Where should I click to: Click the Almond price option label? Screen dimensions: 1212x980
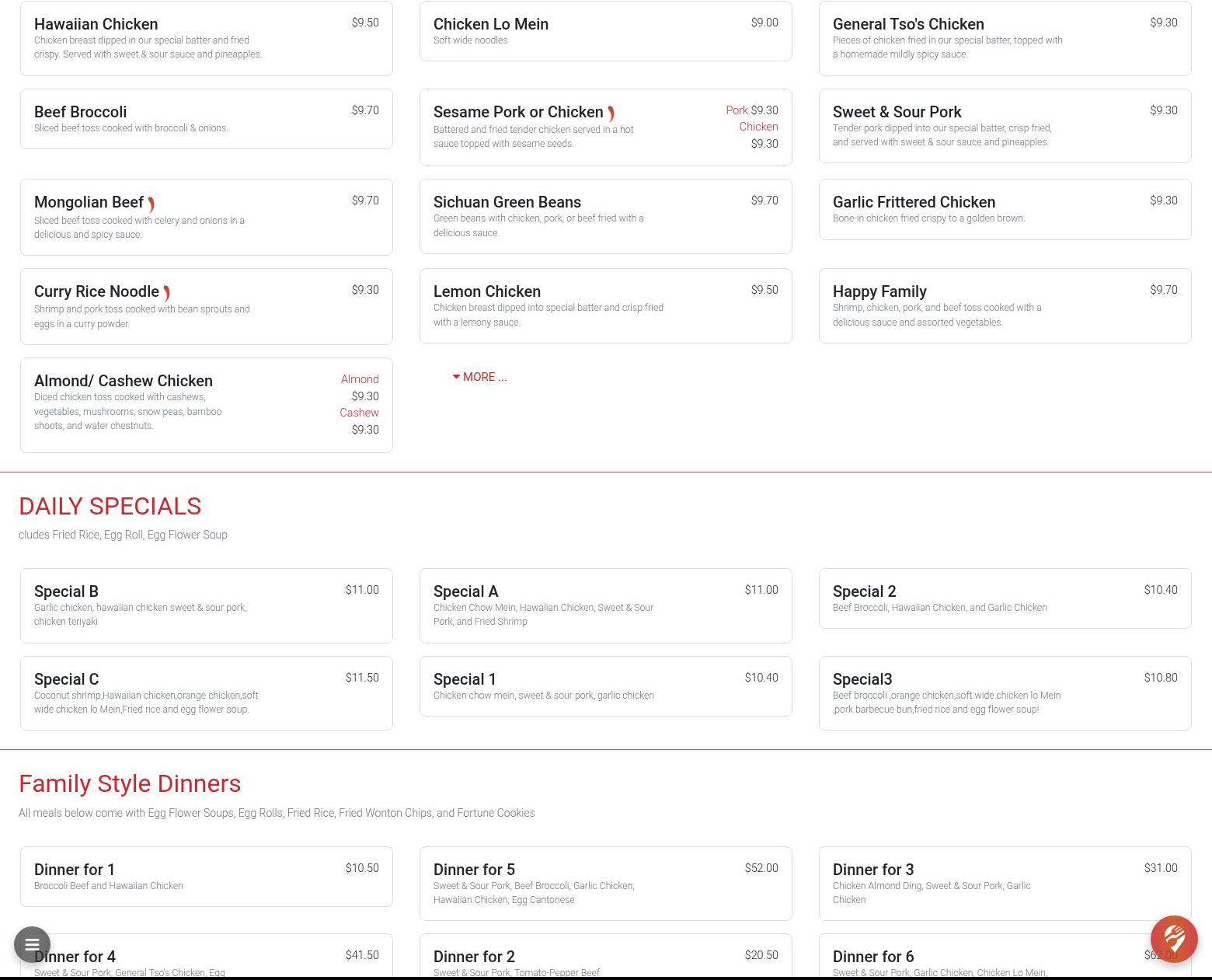360,379
